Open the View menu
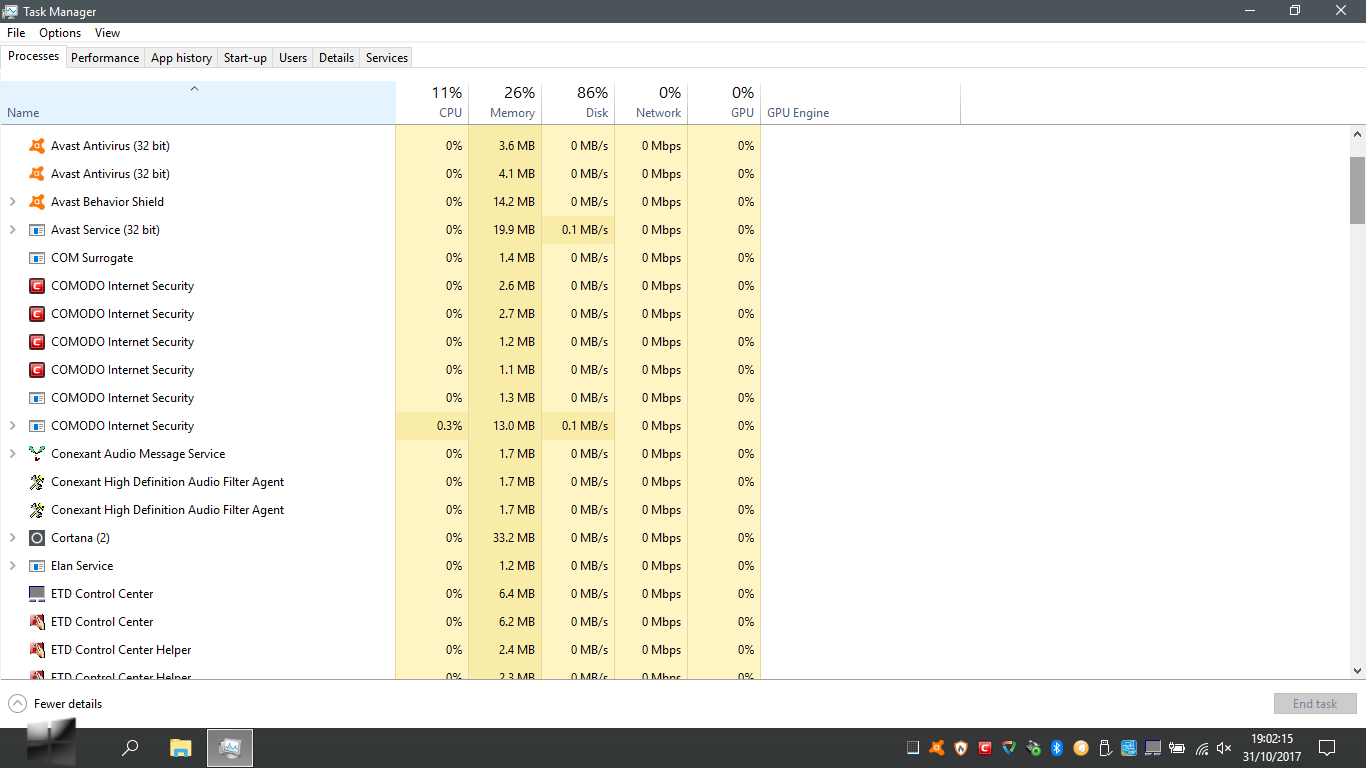This screenshot has width=1366, height=768. [x=108, y=33]
